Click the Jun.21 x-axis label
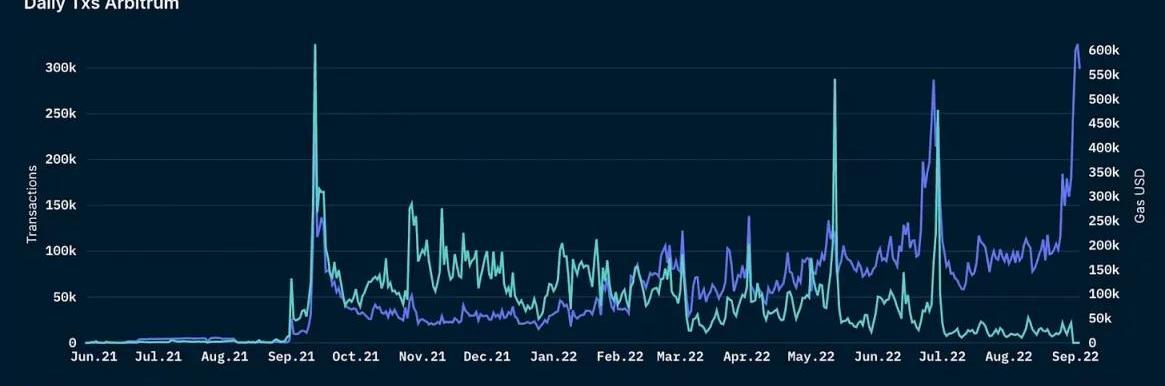The width and height of the screenshot is (1165, 386). click(x=93, y=357)
